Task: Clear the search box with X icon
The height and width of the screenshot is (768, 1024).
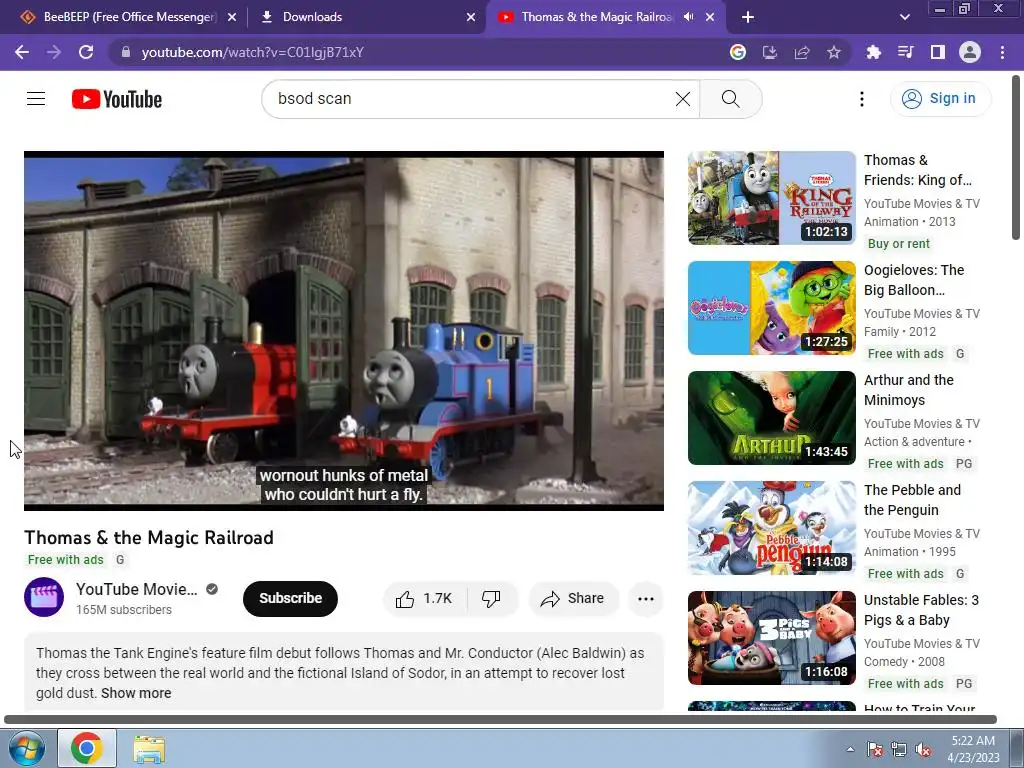Action: tap(682, 99)
